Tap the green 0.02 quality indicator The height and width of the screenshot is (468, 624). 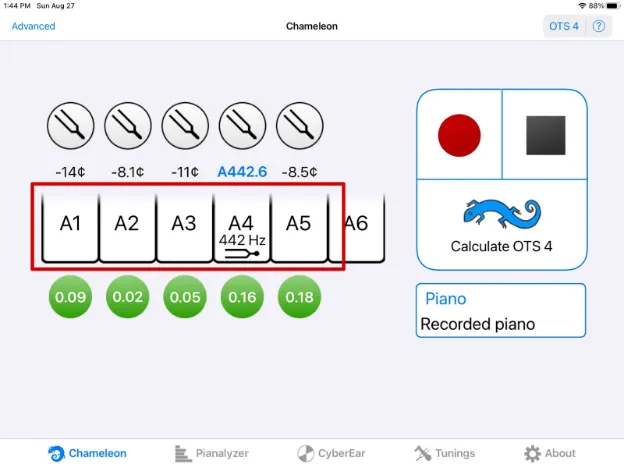128,297
